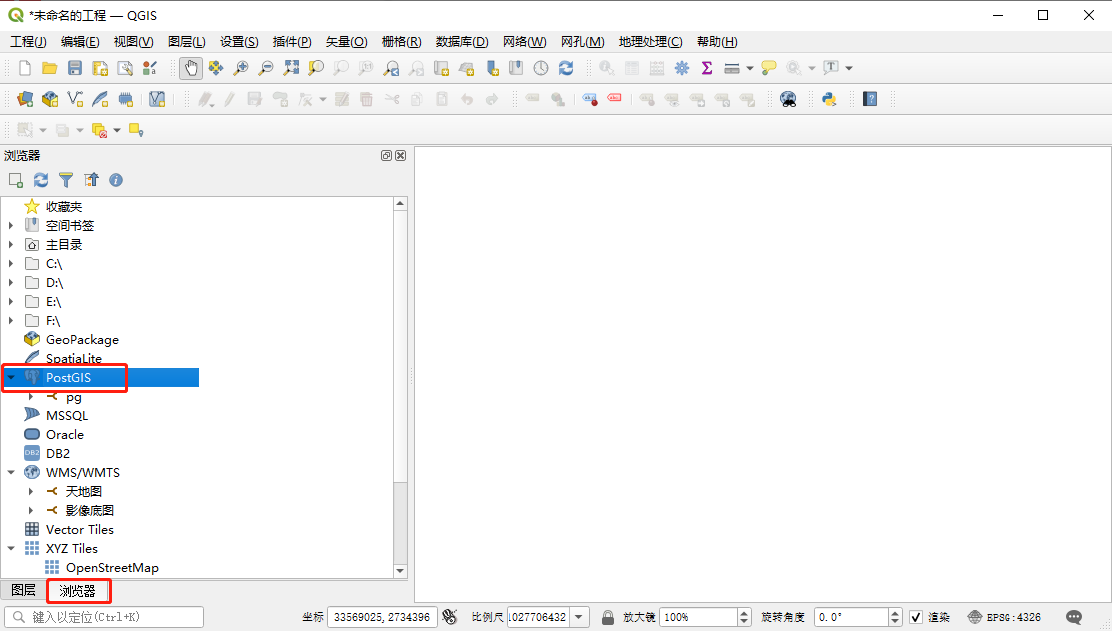Image resolution: width=1112 pixels, height=631 pixels.
Task: Open a new map view
Action: coord(441,68)
